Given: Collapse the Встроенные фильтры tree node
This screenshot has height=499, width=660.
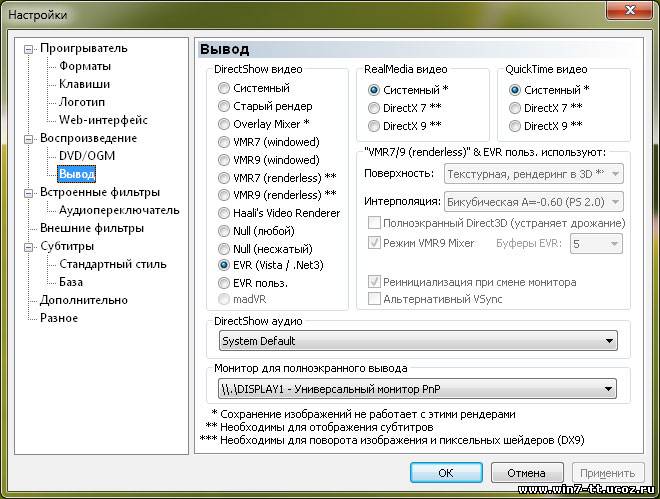Looking at the screenshot, I should tap(28, 193).
